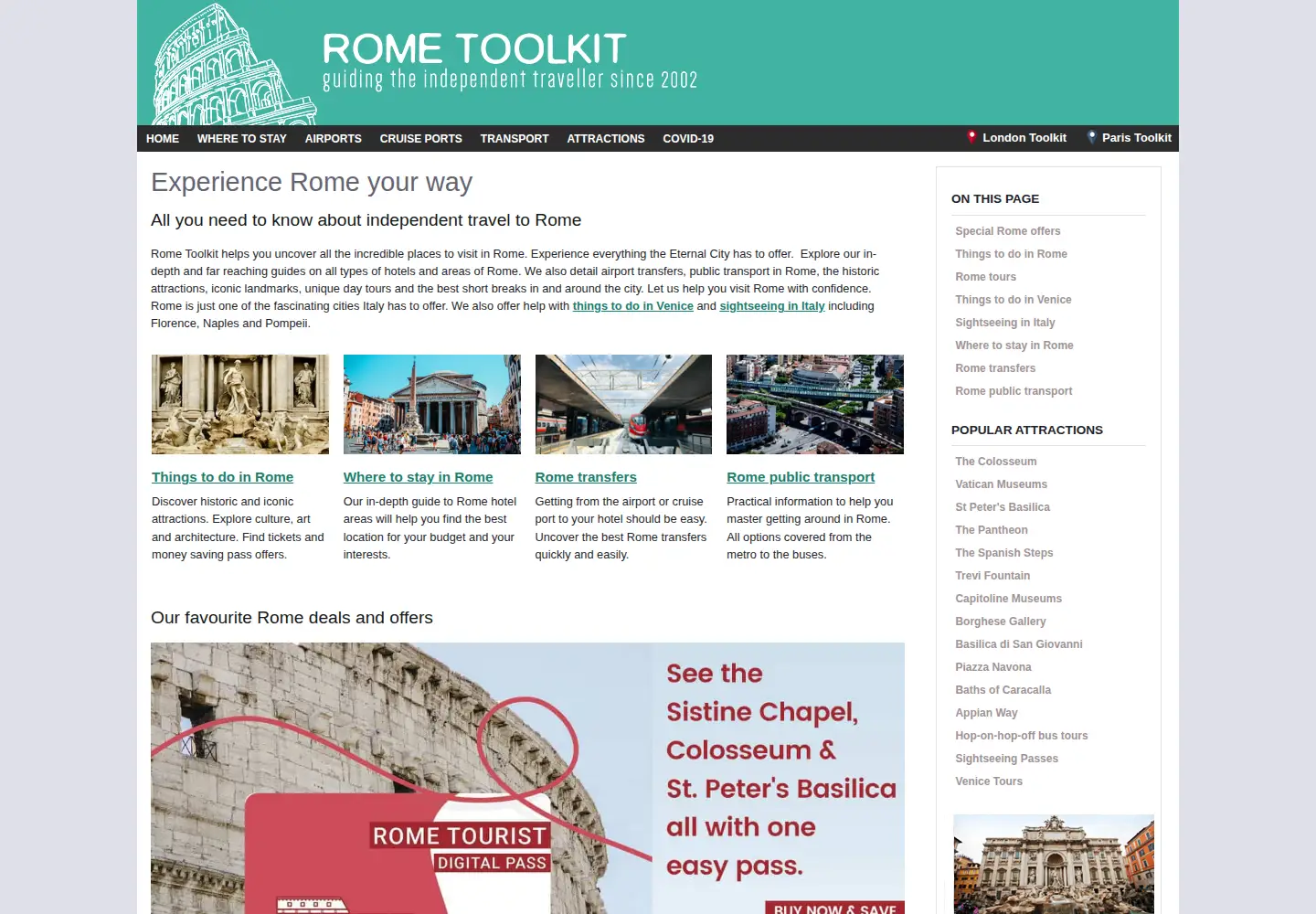Open Appian Way attraction link

[986, 713]
